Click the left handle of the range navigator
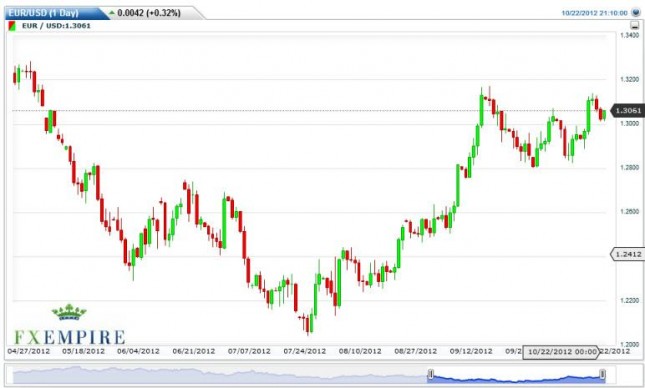 point(431,374)
